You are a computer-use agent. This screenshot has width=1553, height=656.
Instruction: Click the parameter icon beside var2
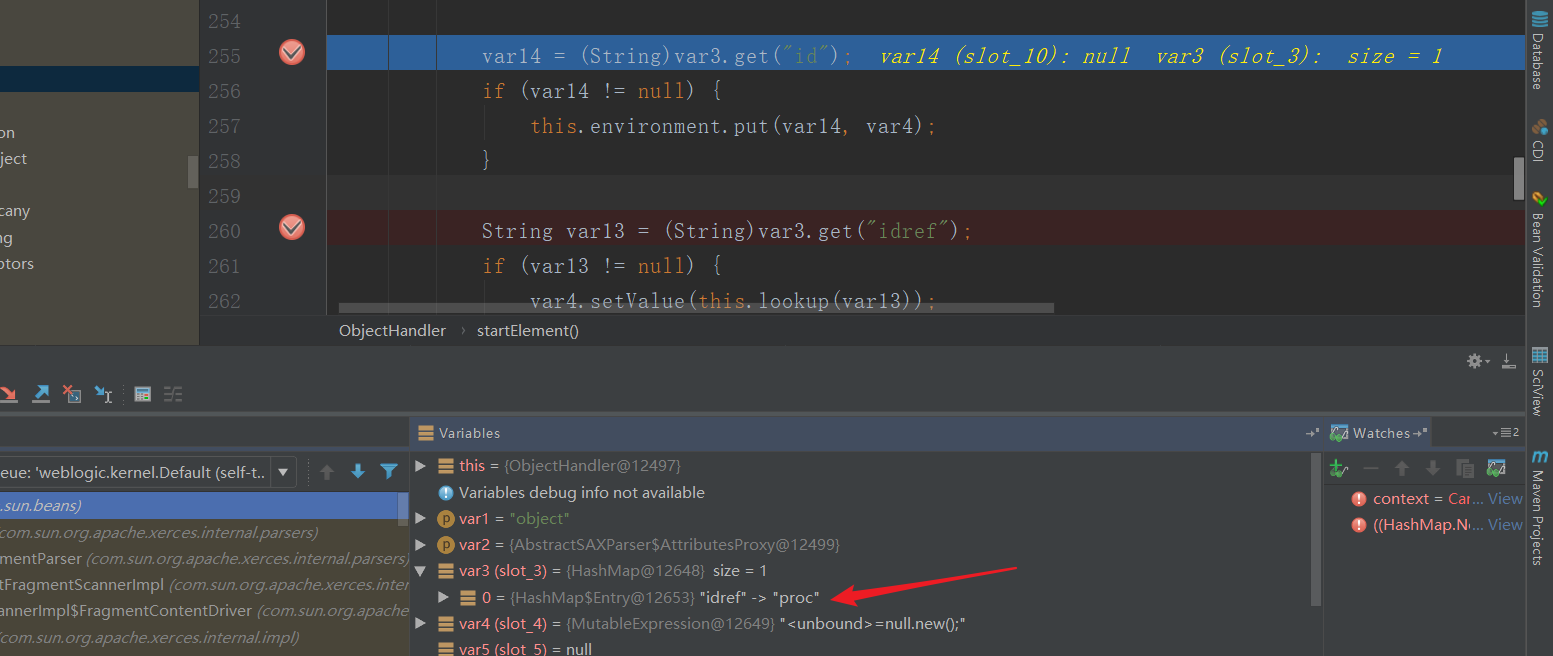click(446, 544)
